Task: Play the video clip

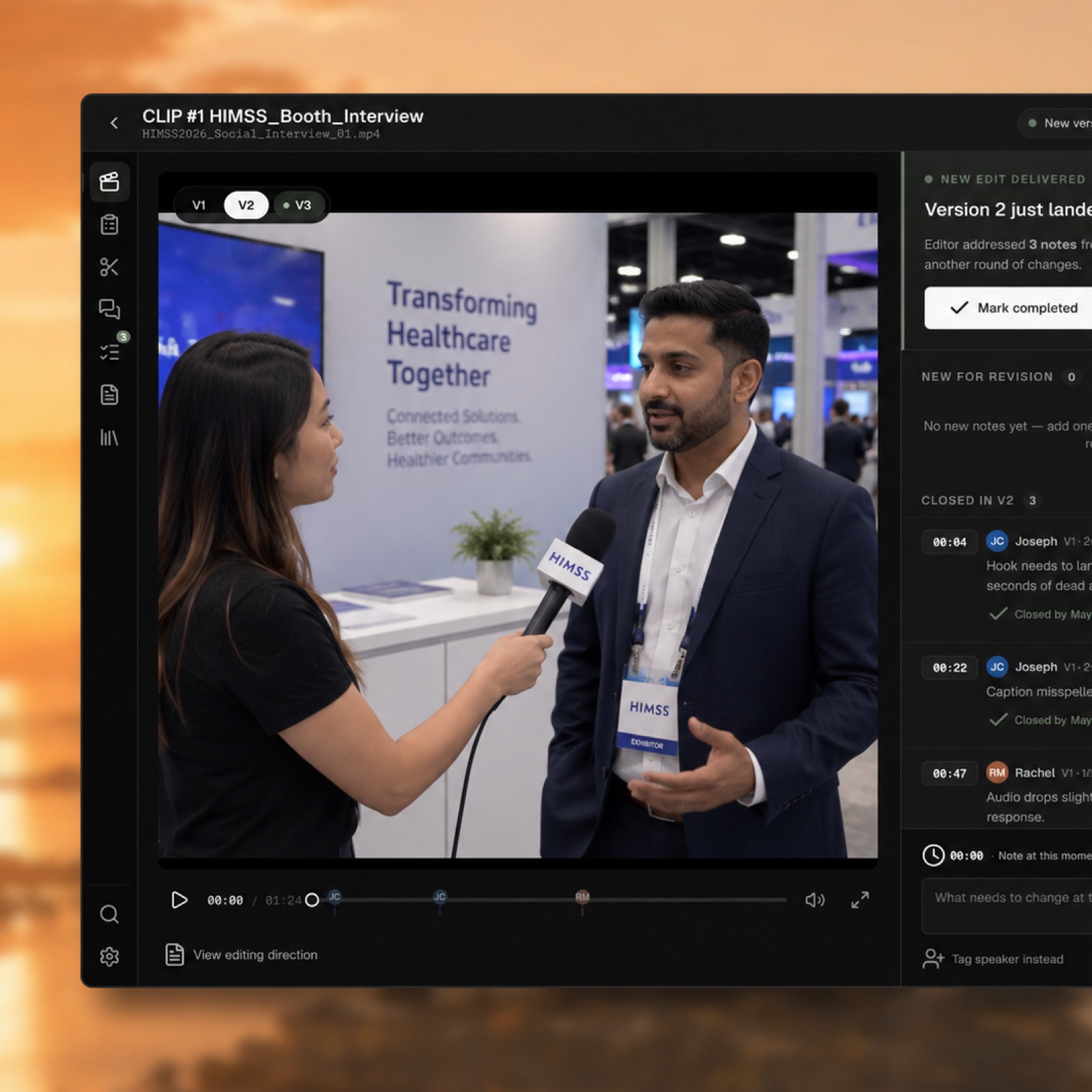Action: tap(179, 900)
